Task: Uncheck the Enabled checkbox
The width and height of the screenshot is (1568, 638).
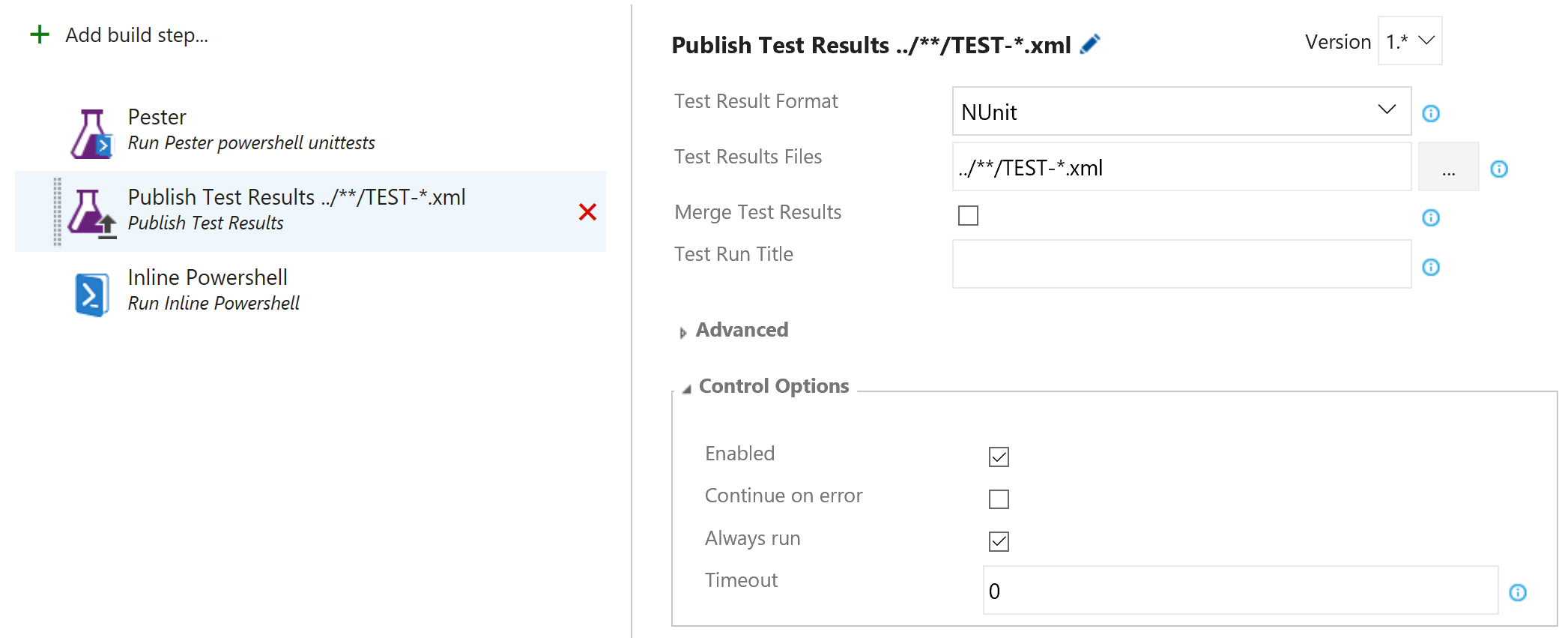Action: [999, 457]
